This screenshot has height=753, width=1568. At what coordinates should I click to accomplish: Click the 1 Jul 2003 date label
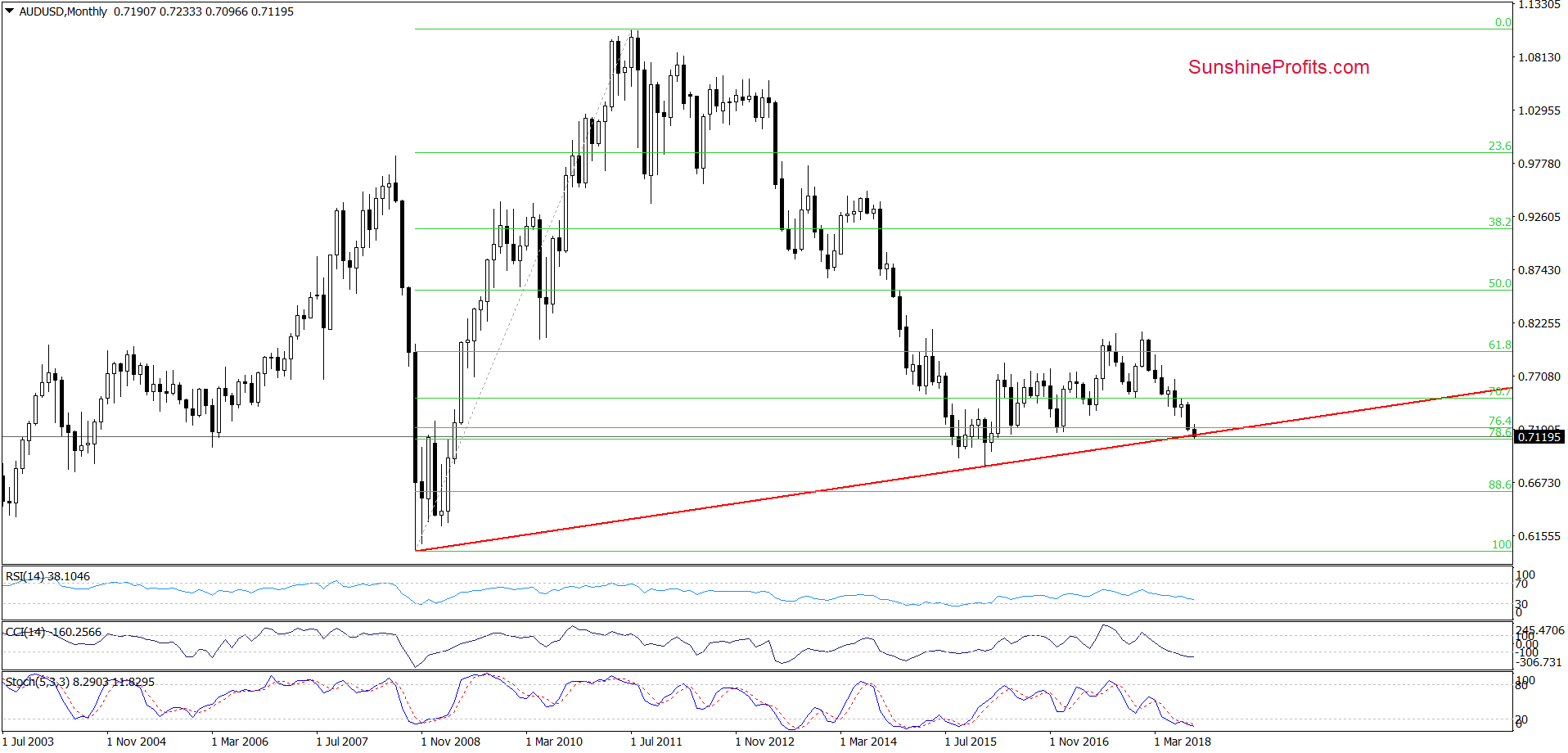click(x=28, y=742)
